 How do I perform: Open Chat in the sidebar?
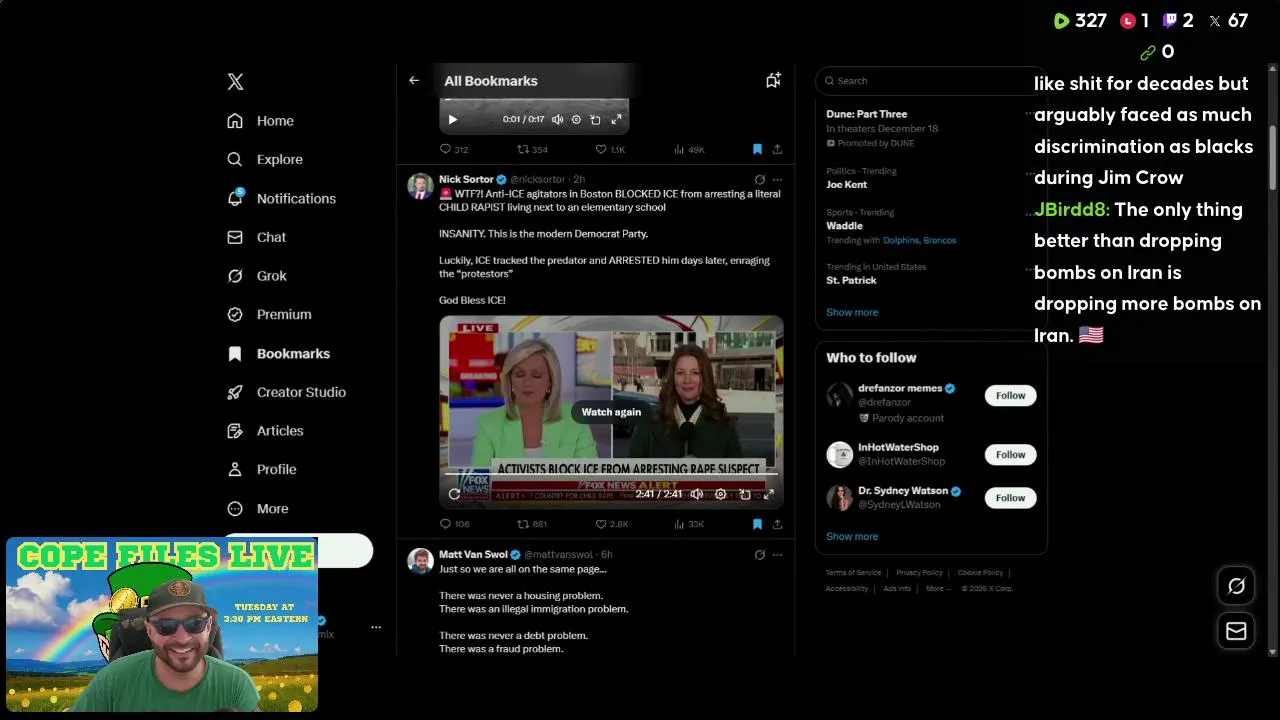pyautogui.click(x=256, y=237)
